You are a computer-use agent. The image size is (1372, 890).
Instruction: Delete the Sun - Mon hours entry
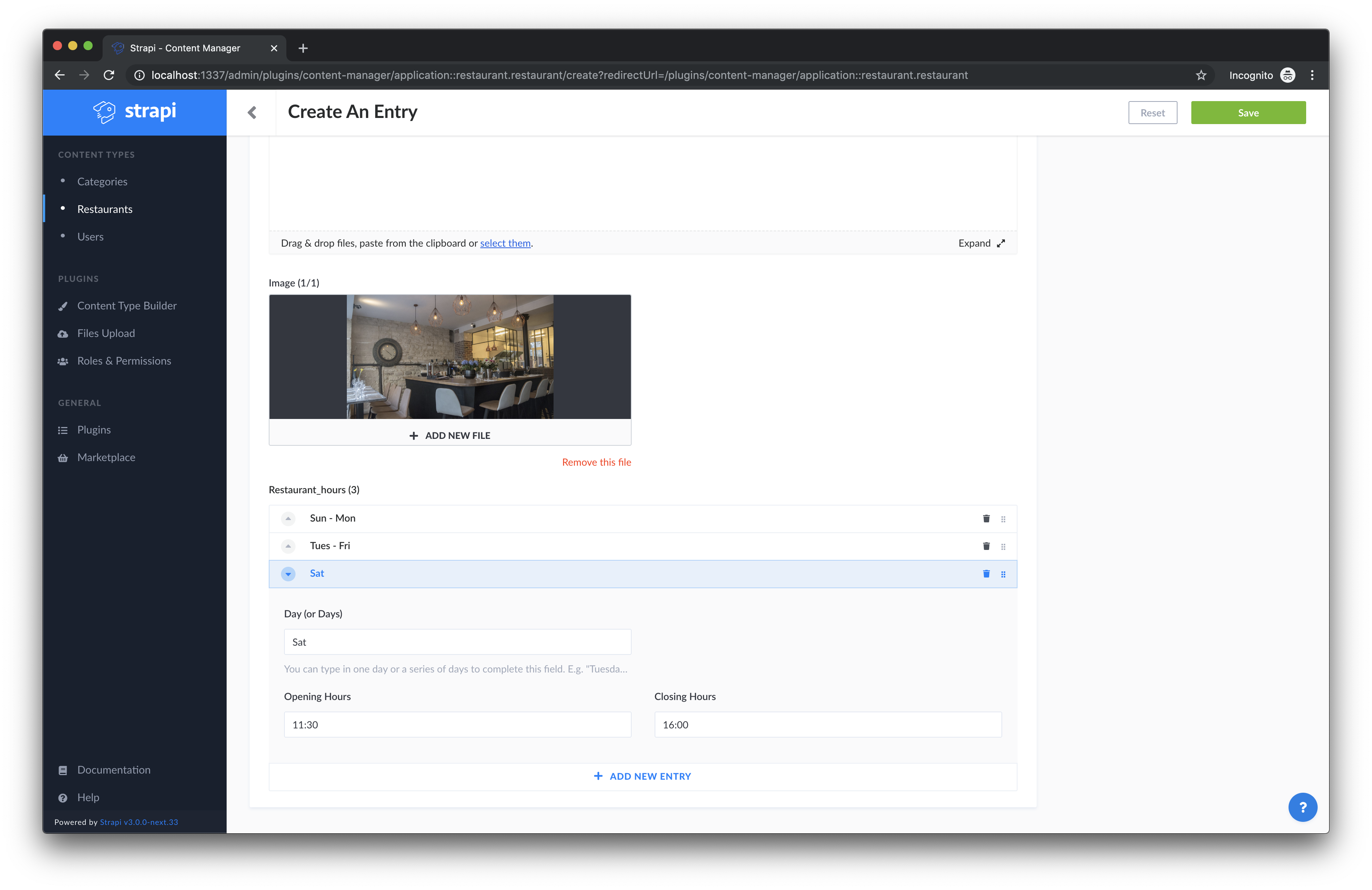[x=986, y=519]
